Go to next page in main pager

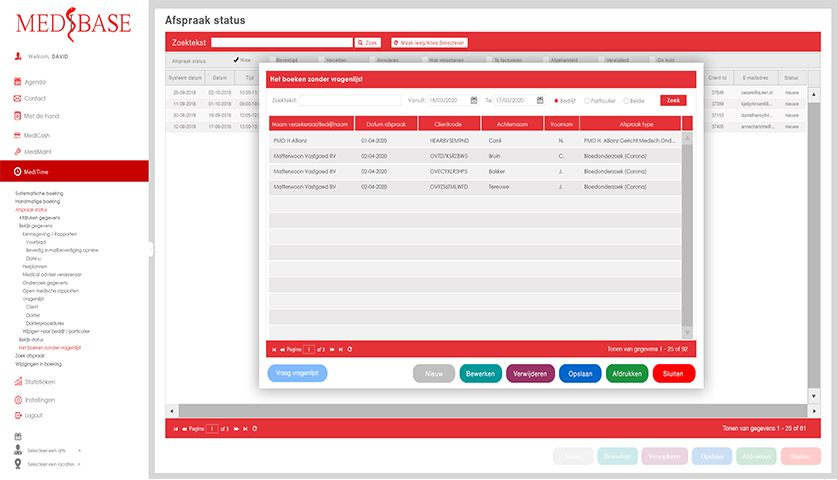pyautogui.click(x=236, y=429)
